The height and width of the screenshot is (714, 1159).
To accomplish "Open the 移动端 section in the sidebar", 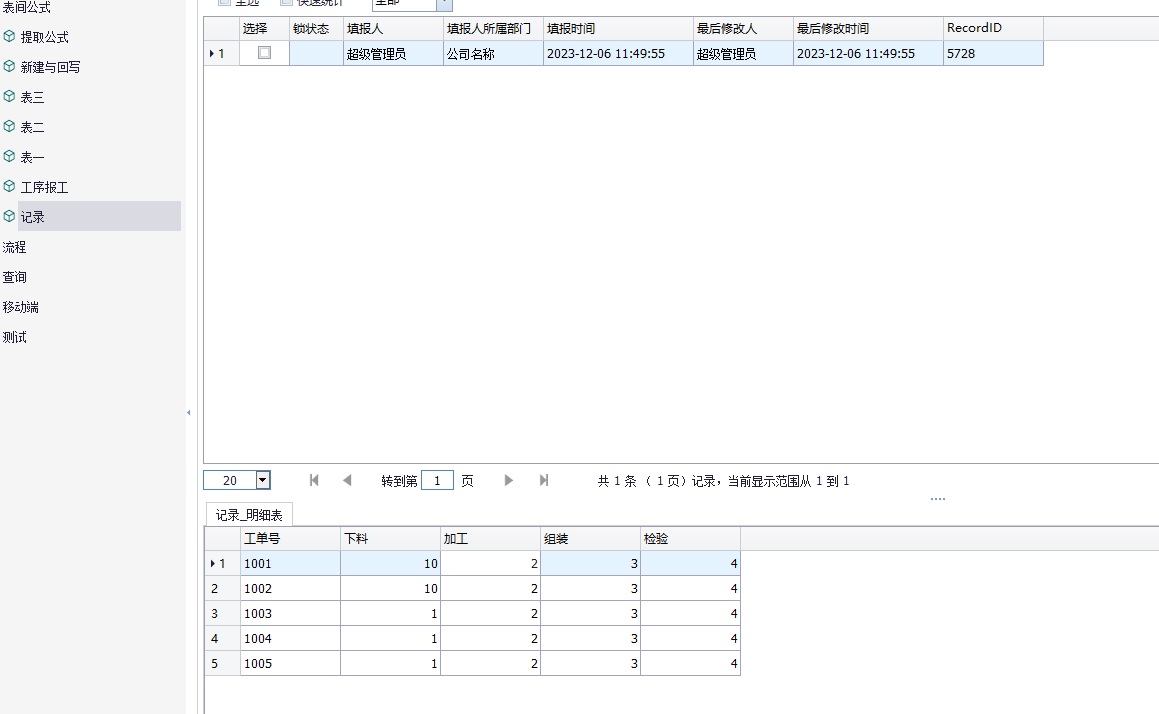I will tap(20, 307).
